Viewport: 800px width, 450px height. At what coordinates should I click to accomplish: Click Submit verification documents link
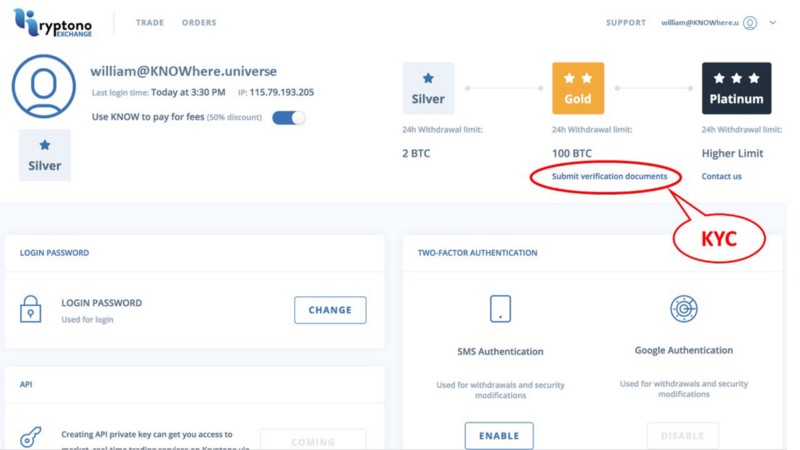(609, 176)
